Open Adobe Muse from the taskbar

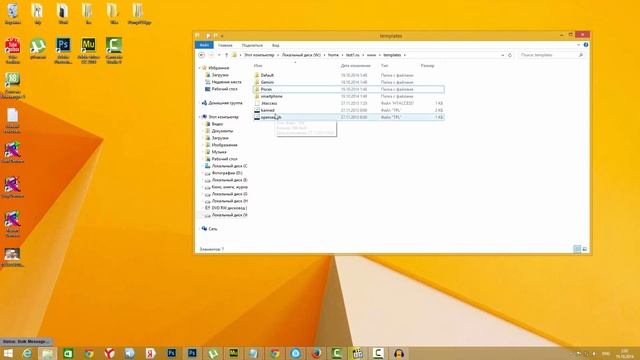pyautogui.click(x=233, y=353)
